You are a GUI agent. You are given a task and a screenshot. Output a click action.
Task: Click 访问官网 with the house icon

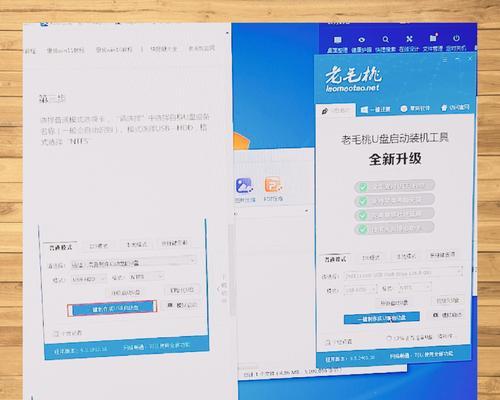[455, 107]
